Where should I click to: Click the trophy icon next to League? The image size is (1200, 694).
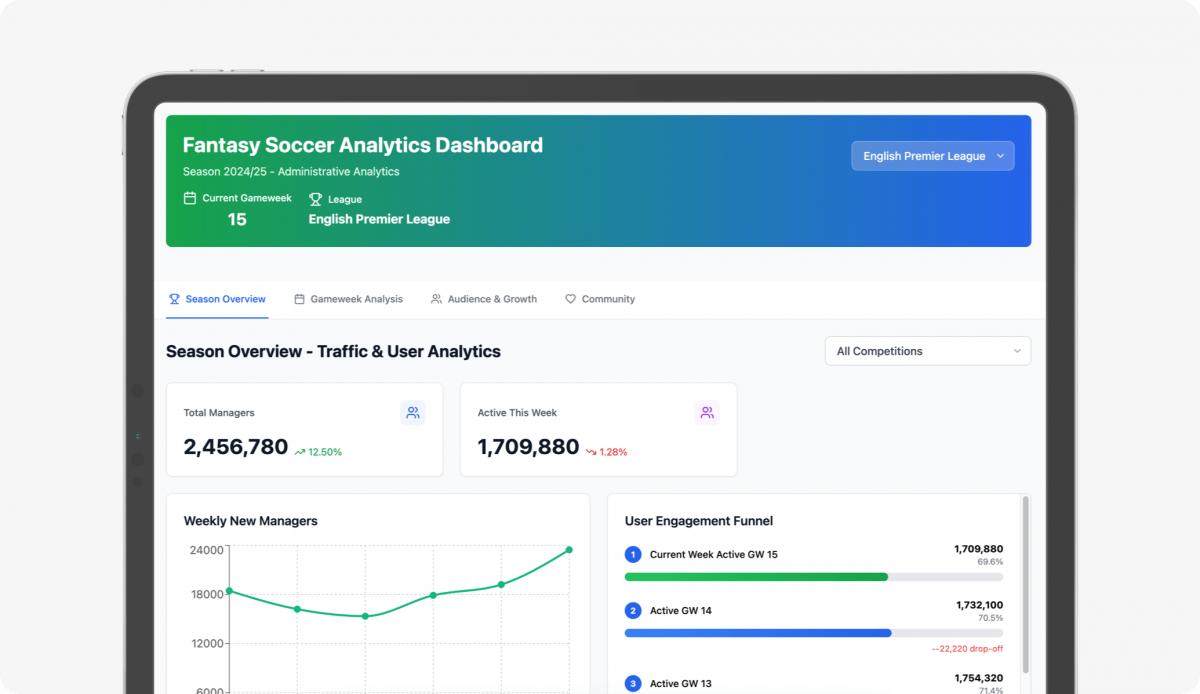pos(315,199)
